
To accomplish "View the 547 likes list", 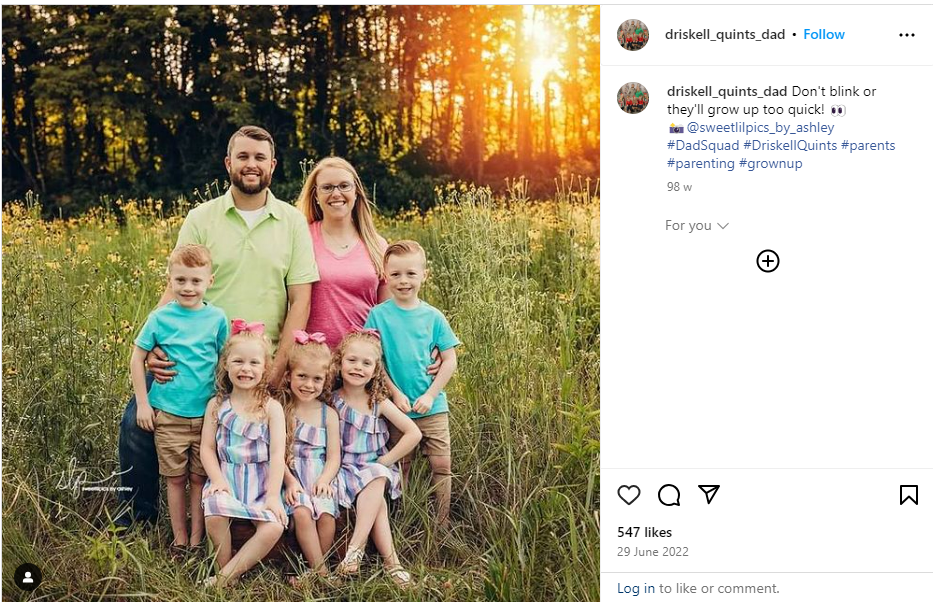I will (x=644, y=533).
